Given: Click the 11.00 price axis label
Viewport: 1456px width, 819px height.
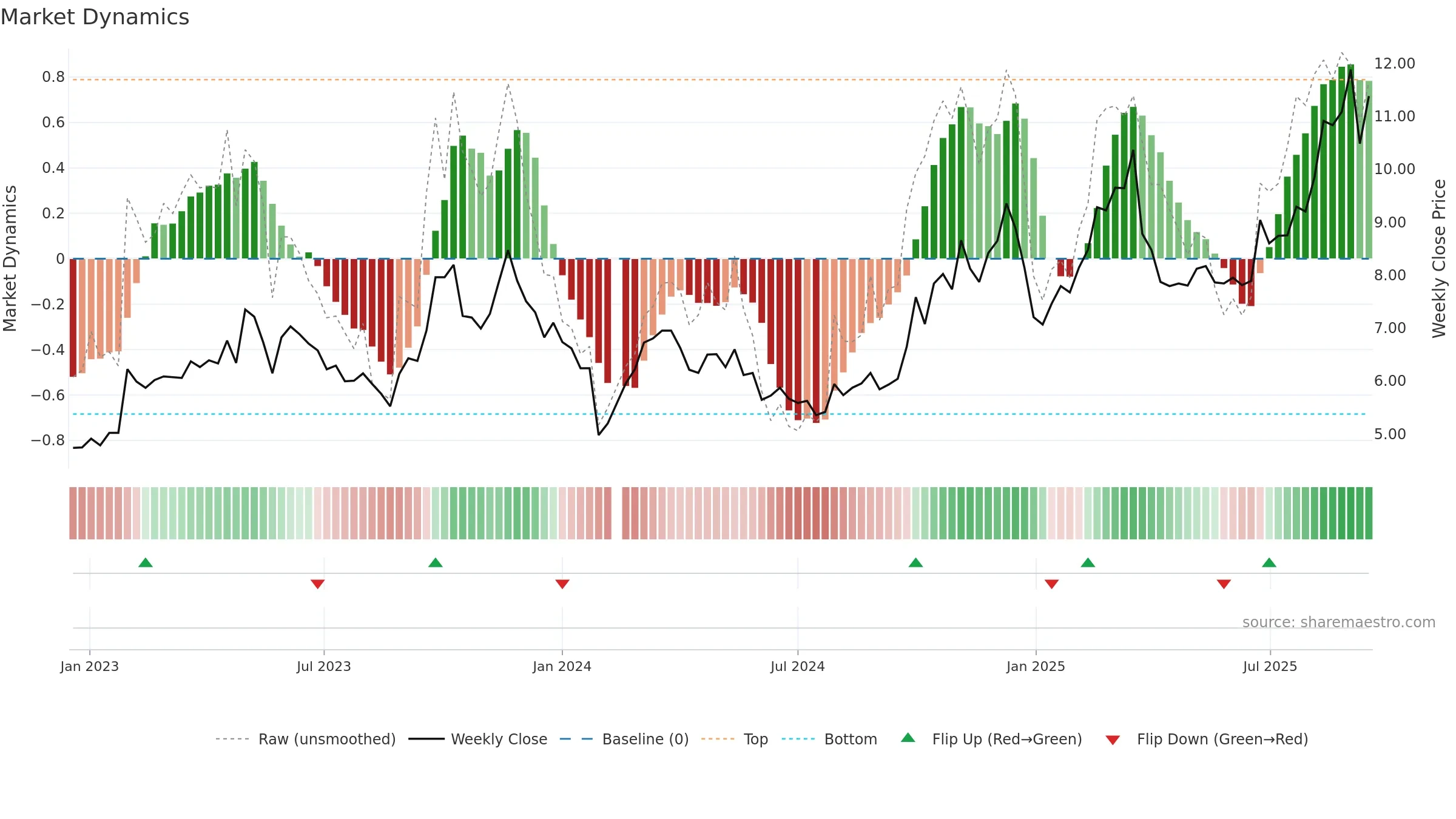Looking at the screenshot, I should [1395, 116].
